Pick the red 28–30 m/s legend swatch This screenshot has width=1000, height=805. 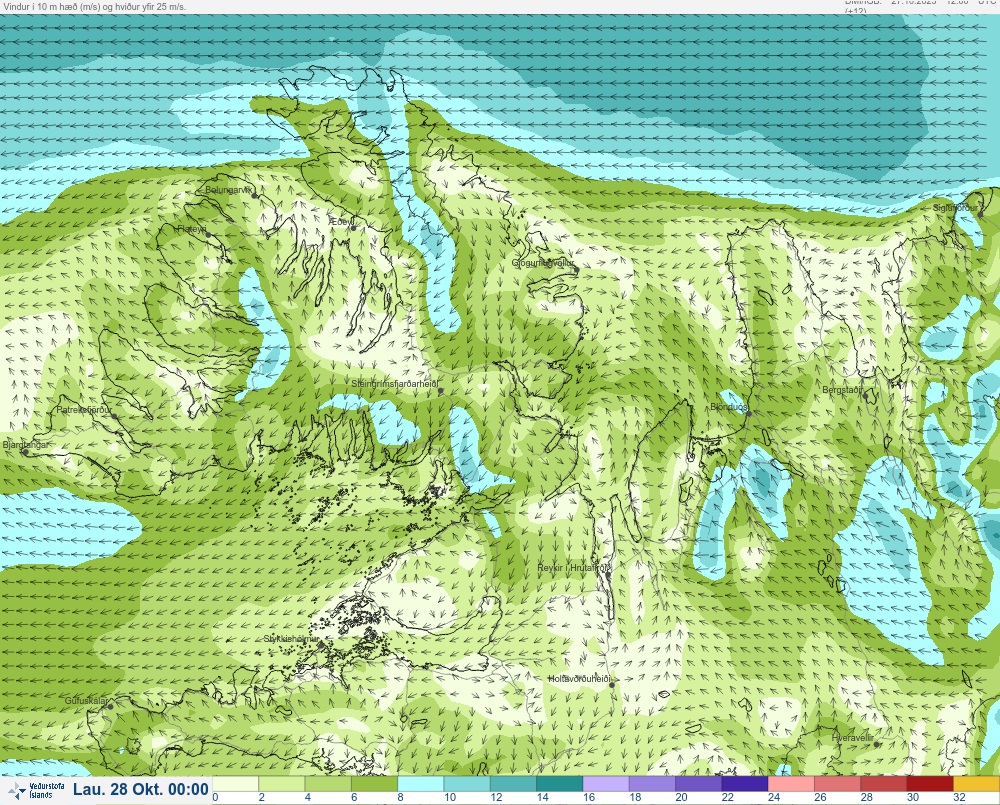tap(884, 784)
